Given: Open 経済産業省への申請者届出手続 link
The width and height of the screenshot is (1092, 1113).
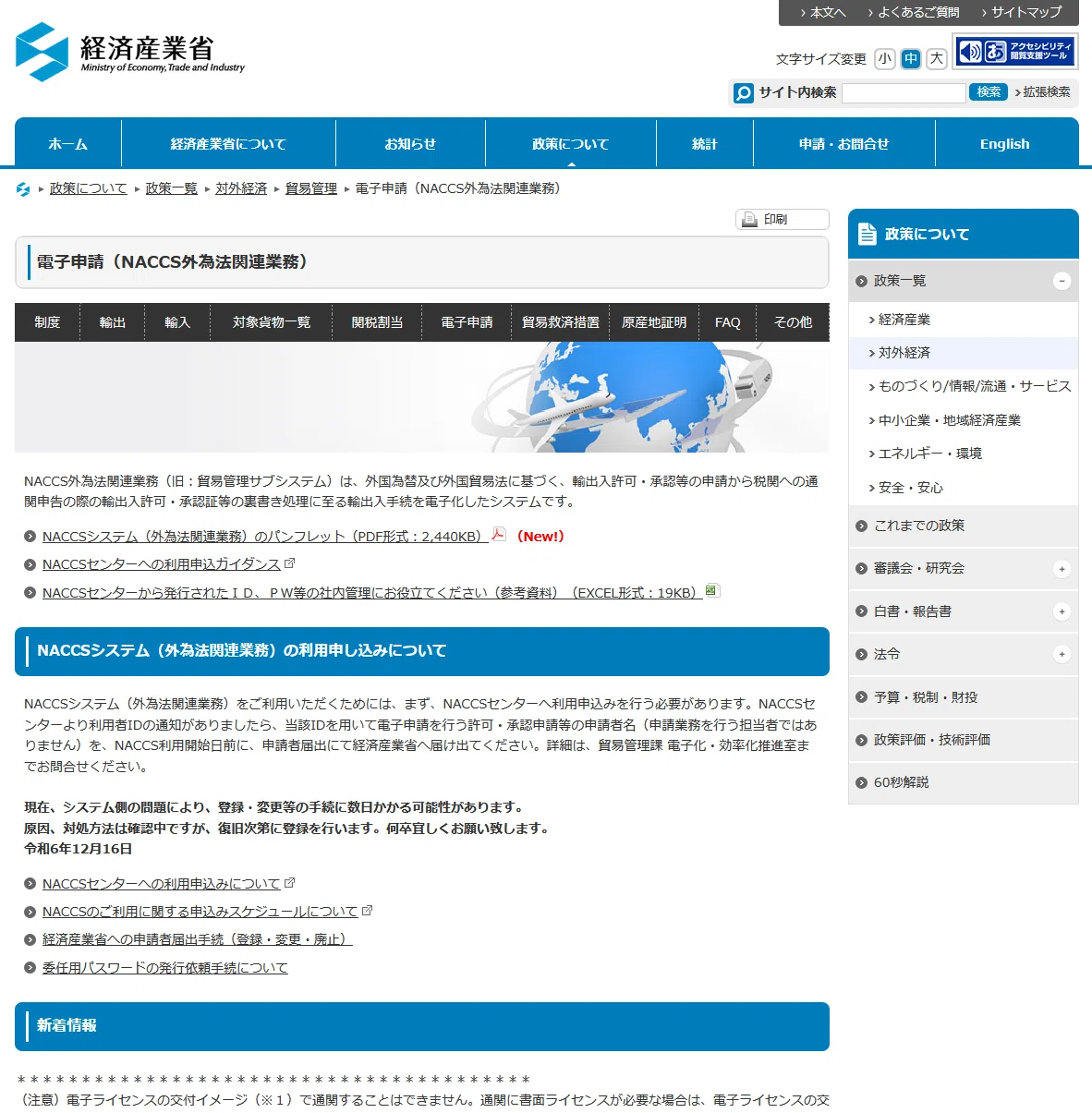Looking at the screenshot, I should (198, 939).
